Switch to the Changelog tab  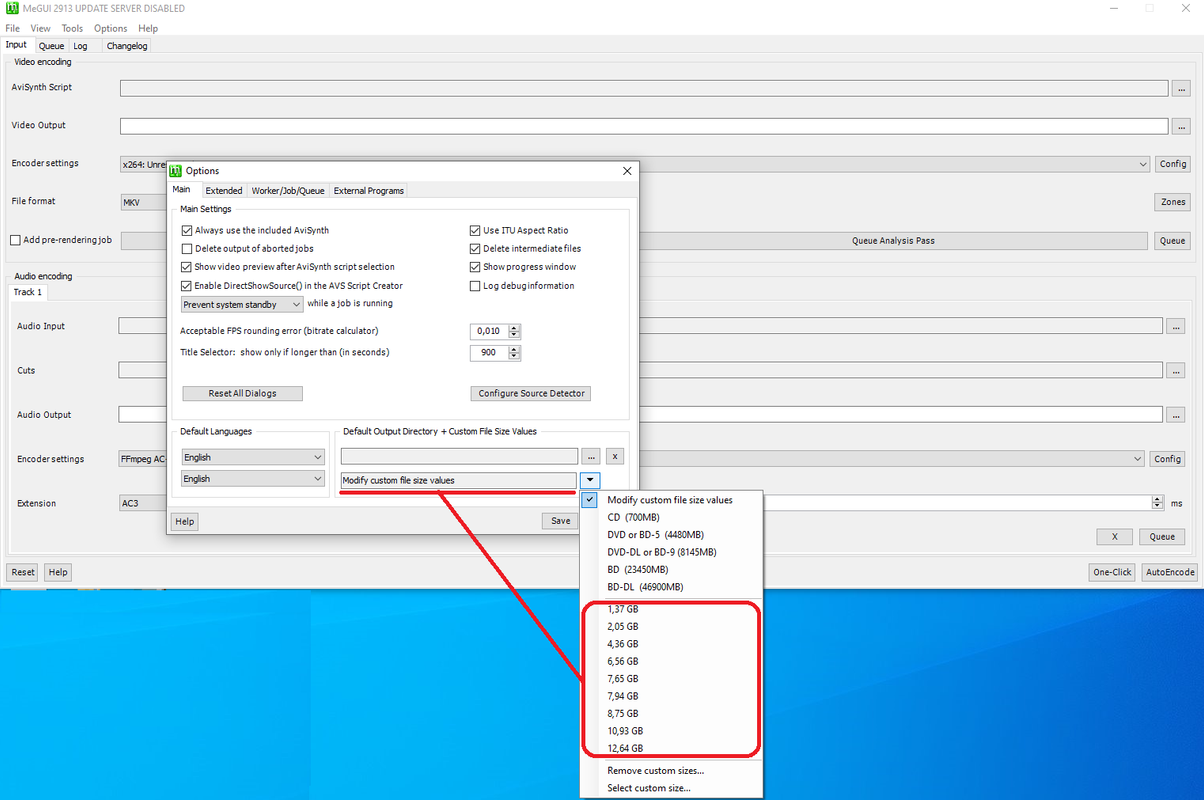tap(127, 46)
